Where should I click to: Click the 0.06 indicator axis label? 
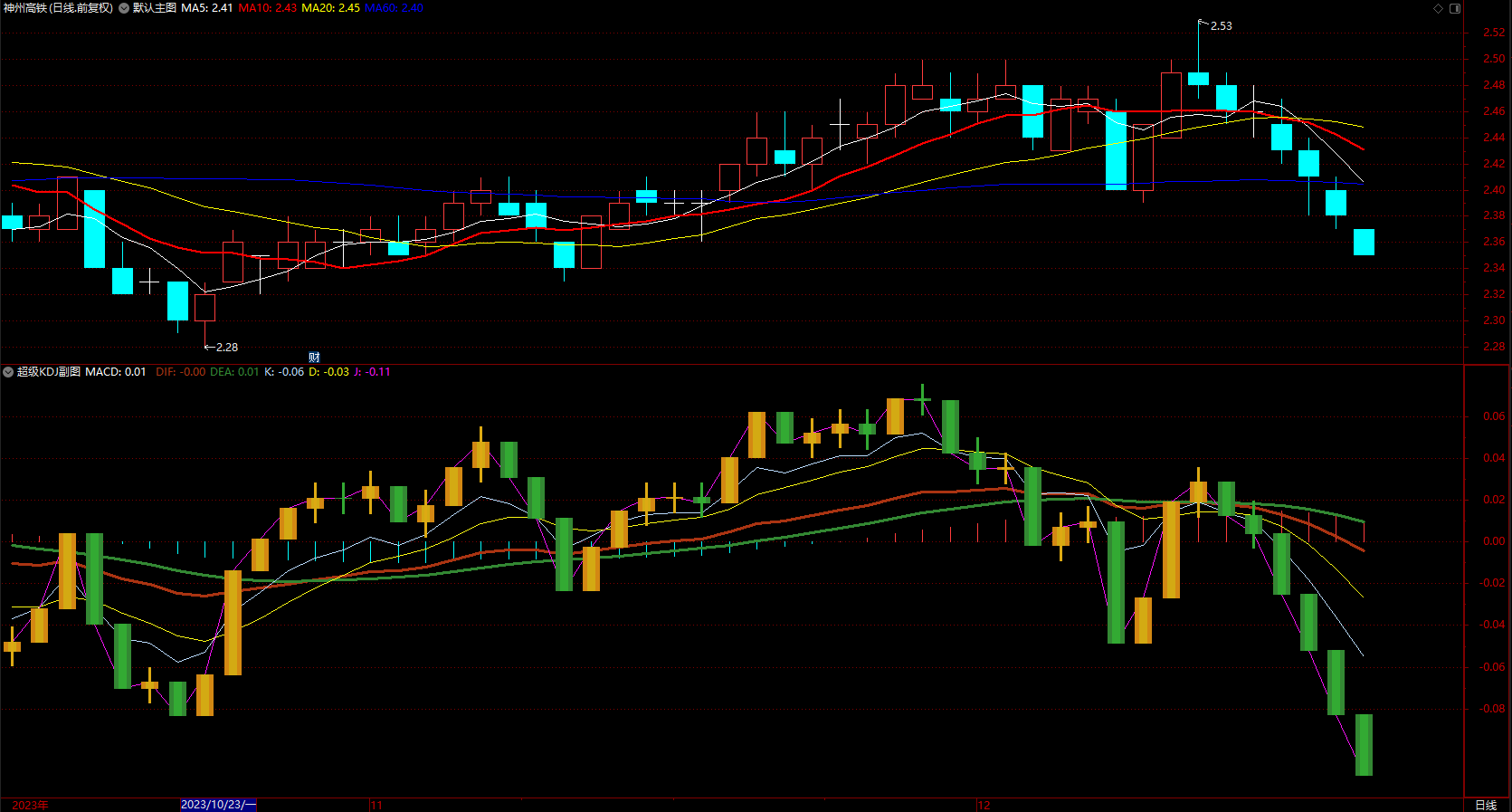(x=1494, y=416)
